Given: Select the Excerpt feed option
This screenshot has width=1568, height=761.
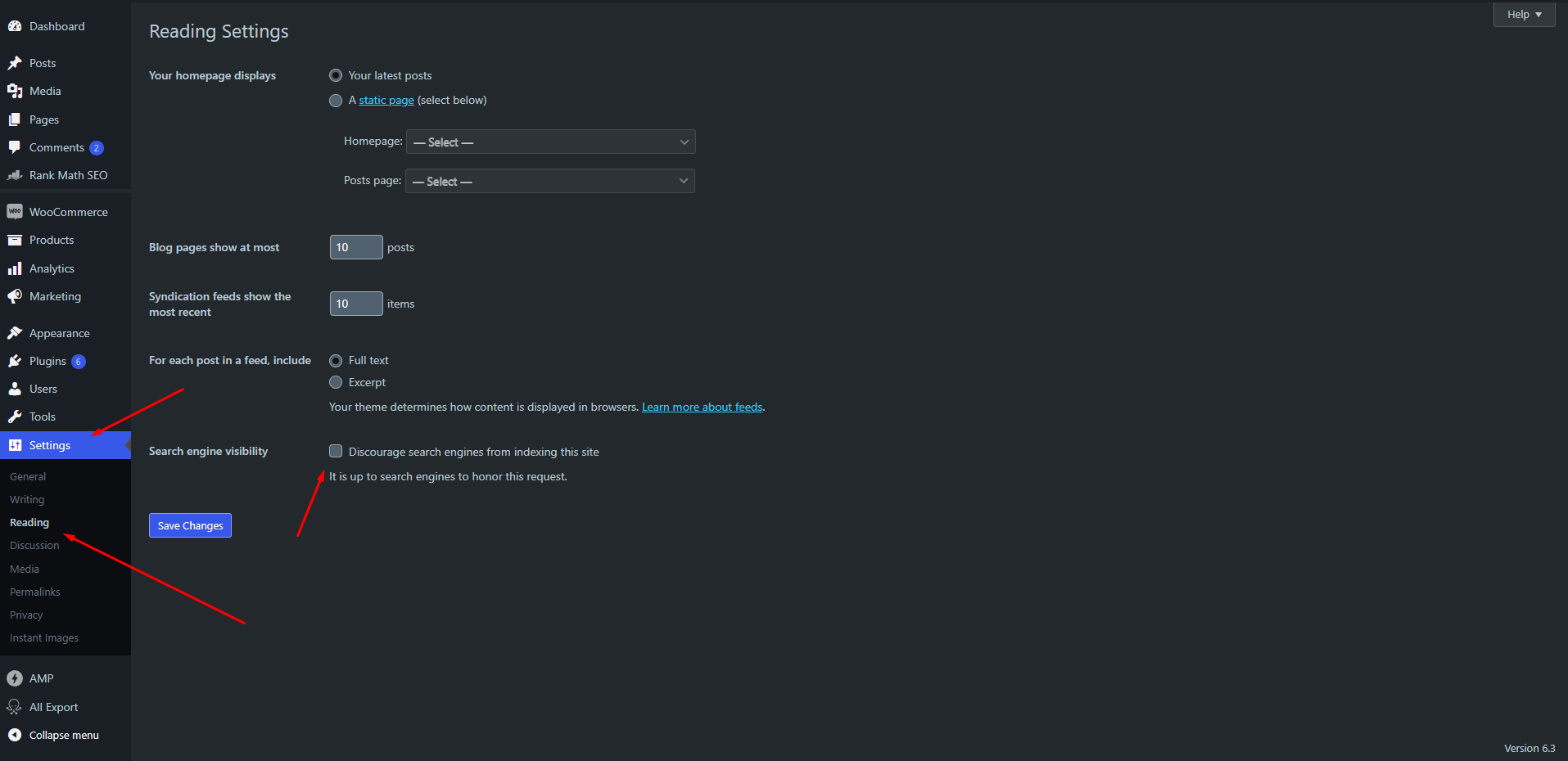Looking at the screenshot, I should pos(336,382).
